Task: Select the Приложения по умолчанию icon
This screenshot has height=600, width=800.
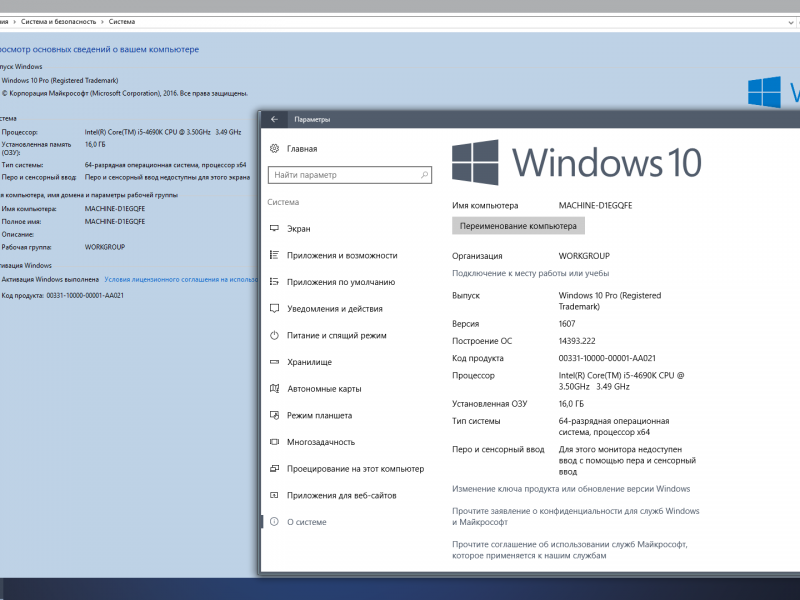Action: [274, 282]
